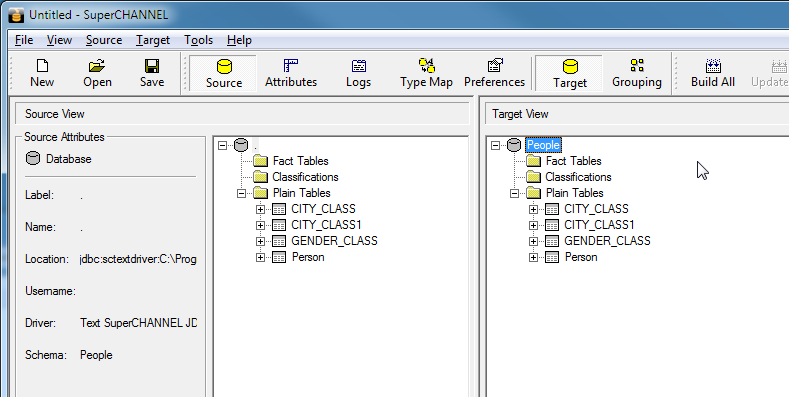Select the People database node
The height and width of the screenshot is (397, 789).
(x=543, y=145)
